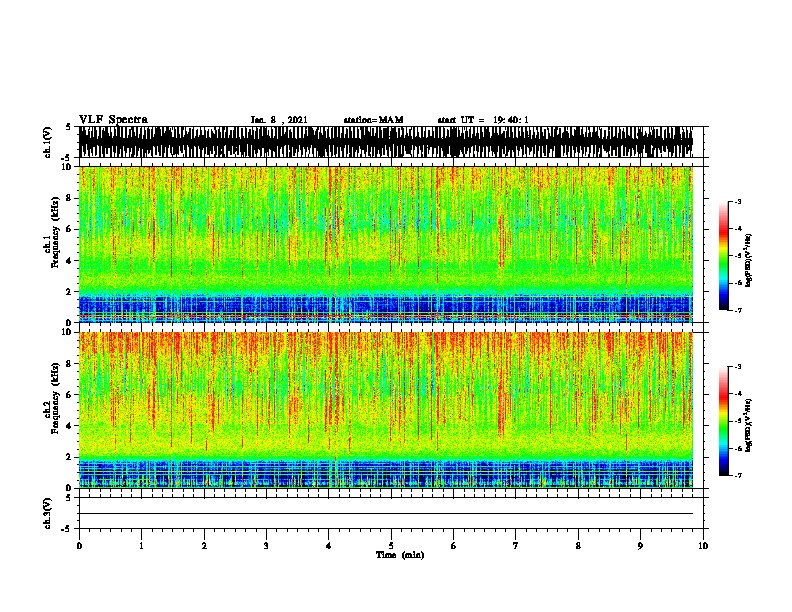792x612 pixels.
Task: Click the ch.1 frequency axis "6" tick label
Action: (70, 229)
